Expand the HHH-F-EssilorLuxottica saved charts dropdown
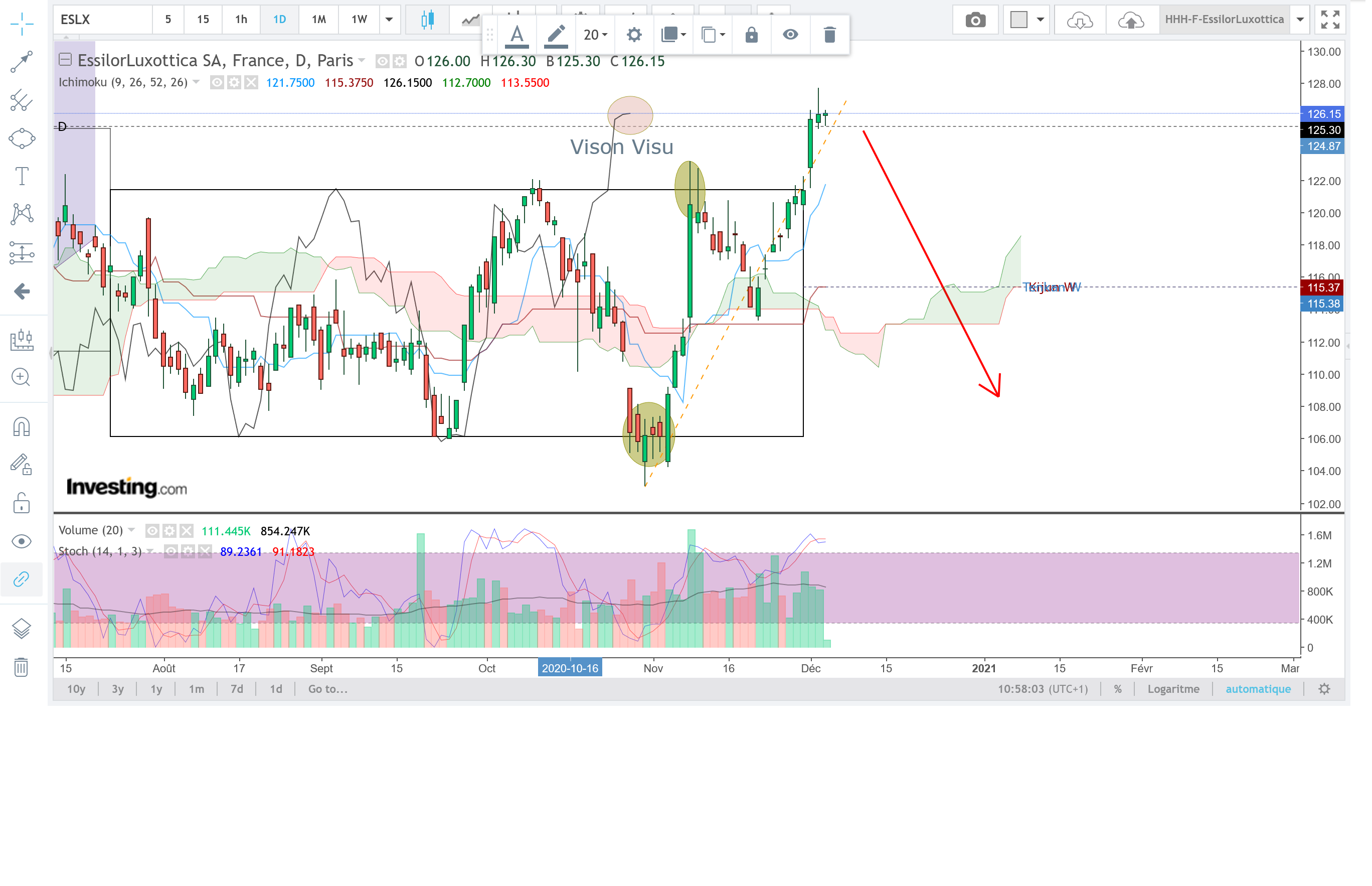 click(x=1300, y=20)
